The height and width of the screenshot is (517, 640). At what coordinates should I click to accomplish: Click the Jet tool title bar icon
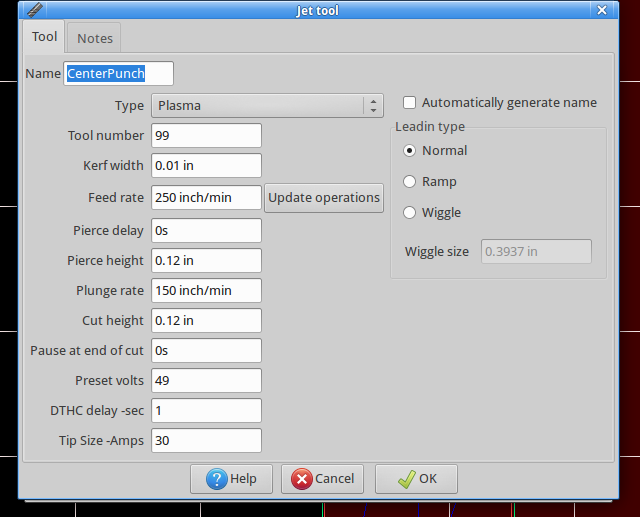tap(35, 10)
